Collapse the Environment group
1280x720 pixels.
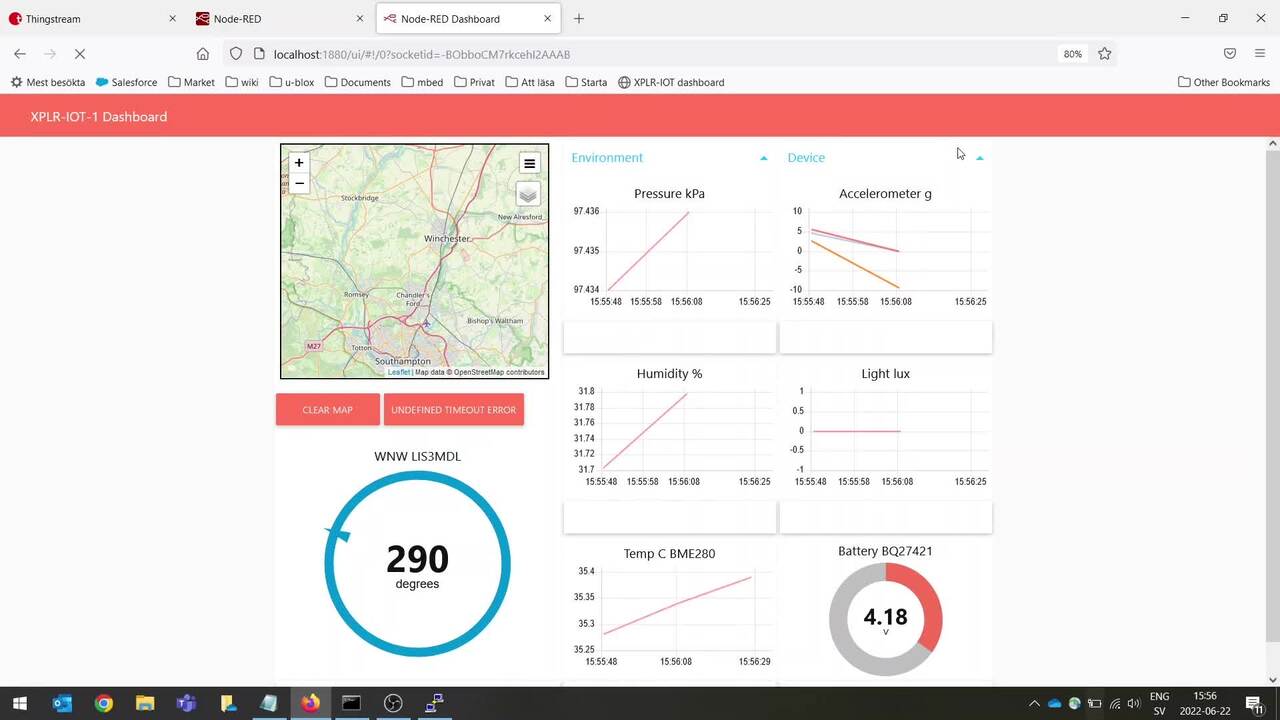pyautogui.click(x=764, y=158)
